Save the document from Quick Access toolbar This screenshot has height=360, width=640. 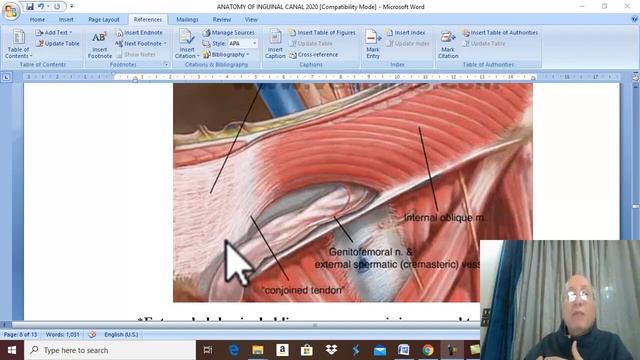(30, 7)
